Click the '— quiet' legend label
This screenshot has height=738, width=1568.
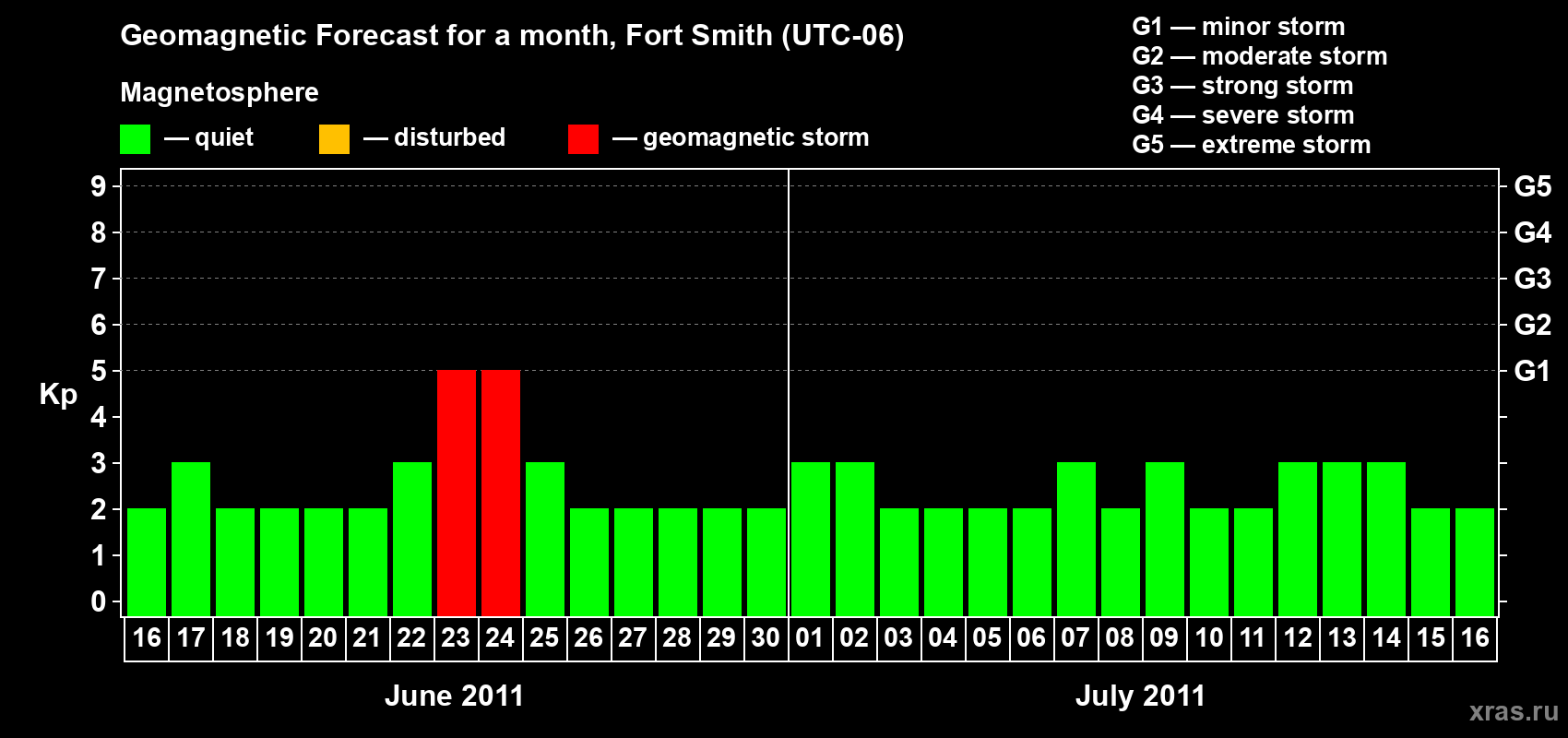coord(208,137)
